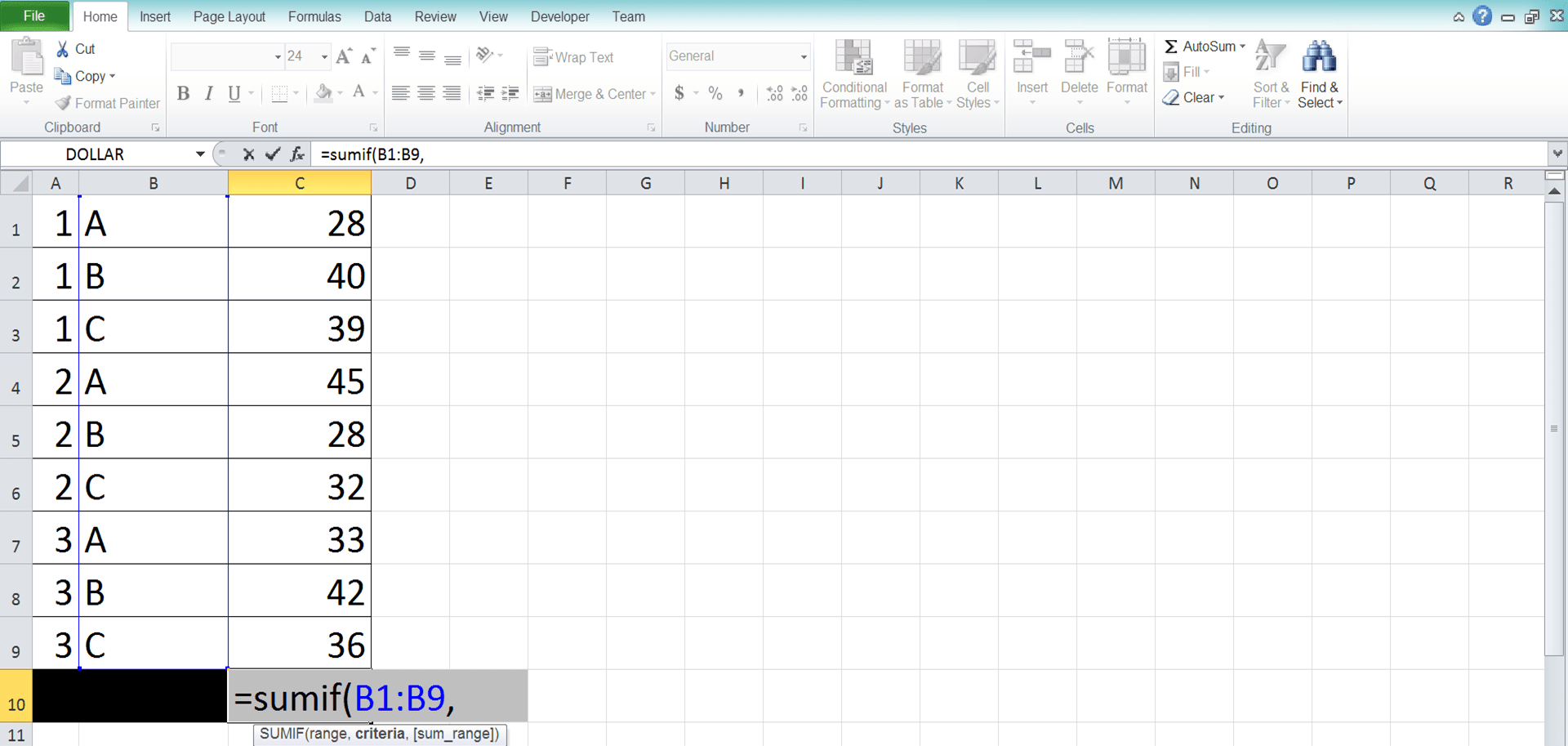Click the Paste clipboard icon

(26, 57)
